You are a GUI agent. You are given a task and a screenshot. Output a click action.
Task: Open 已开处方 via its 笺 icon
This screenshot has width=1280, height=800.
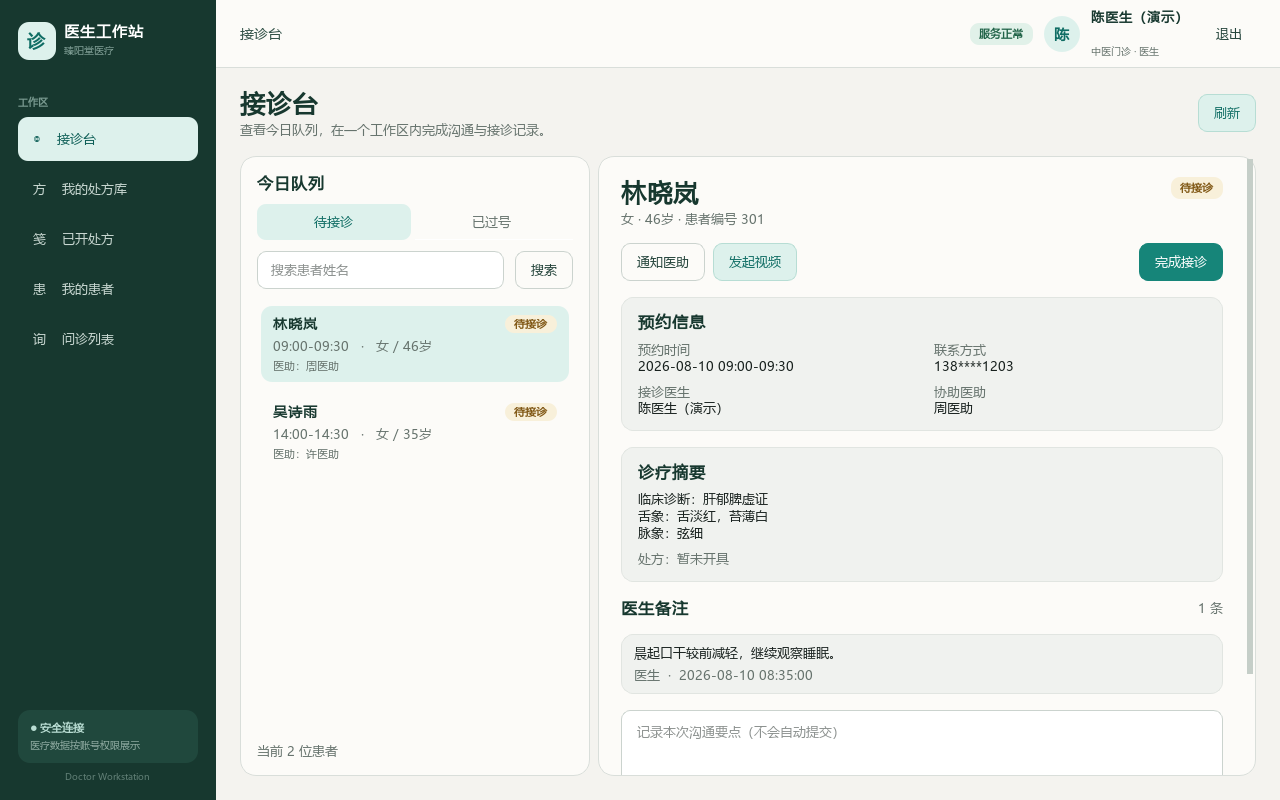[x=39, y=239]
